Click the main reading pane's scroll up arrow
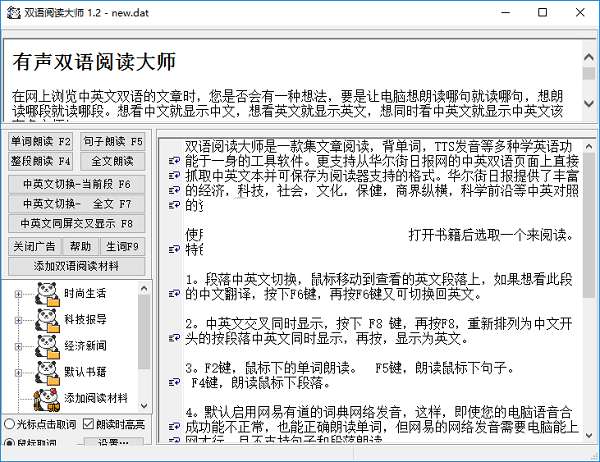 [589, 147]
